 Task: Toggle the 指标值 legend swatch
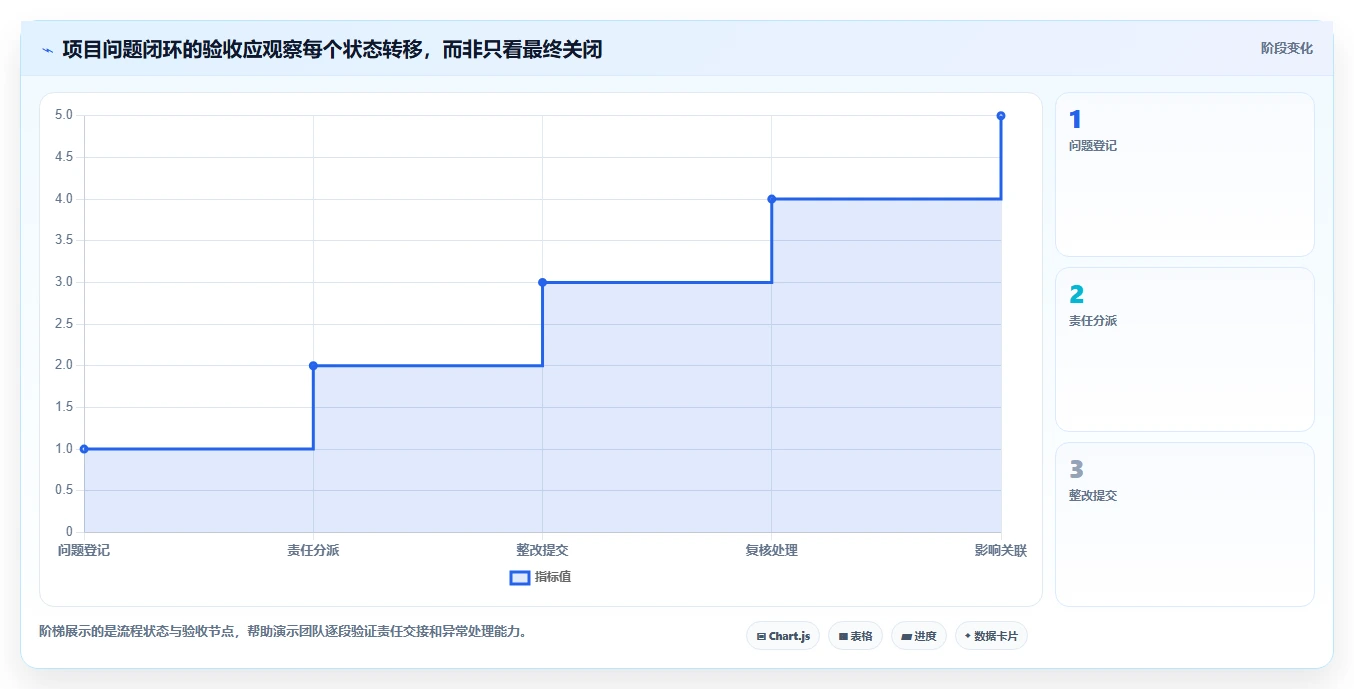point(520,577)
